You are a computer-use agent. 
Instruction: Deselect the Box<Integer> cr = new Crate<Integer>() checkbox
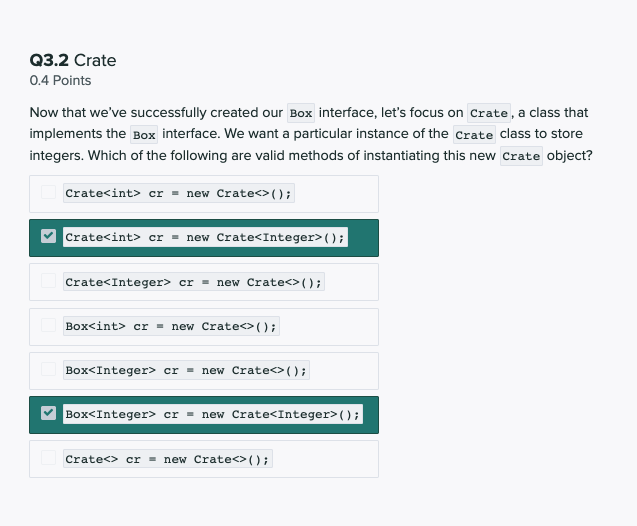(x=48, y=414)
